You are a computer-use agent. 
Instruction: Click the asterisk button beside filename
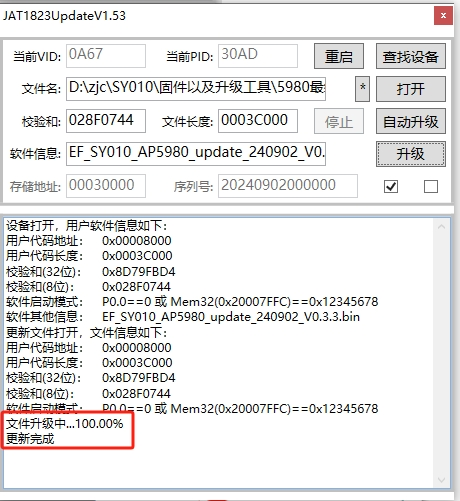pyautogui.click(x=362, y=89)
